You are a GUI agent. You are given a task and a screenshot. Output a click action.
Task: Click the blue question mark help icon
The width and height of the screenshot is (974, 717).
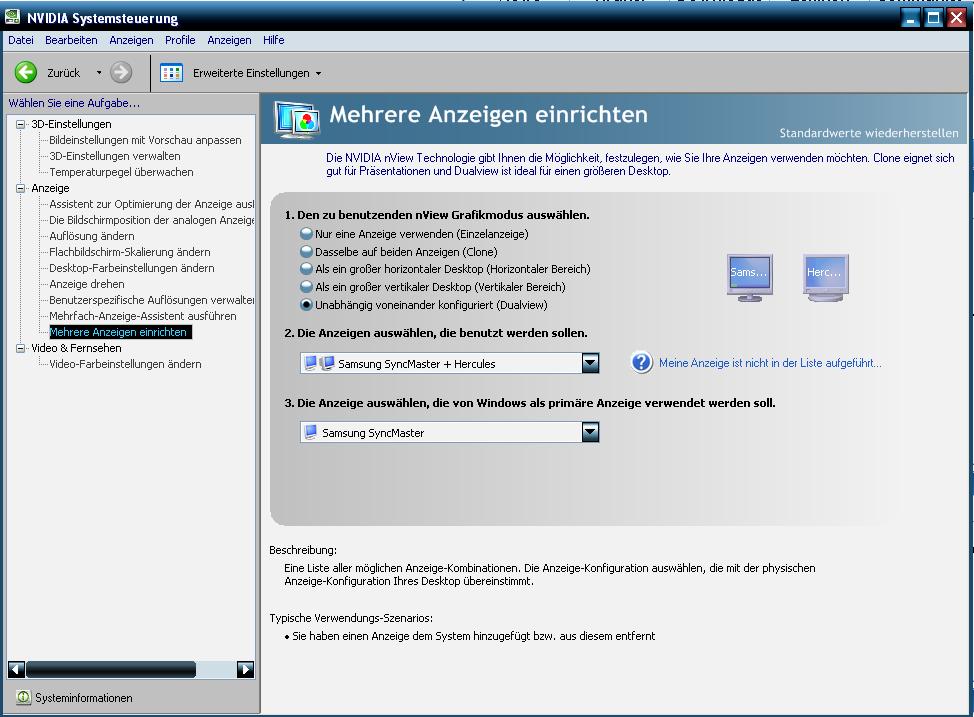[642, 362]
